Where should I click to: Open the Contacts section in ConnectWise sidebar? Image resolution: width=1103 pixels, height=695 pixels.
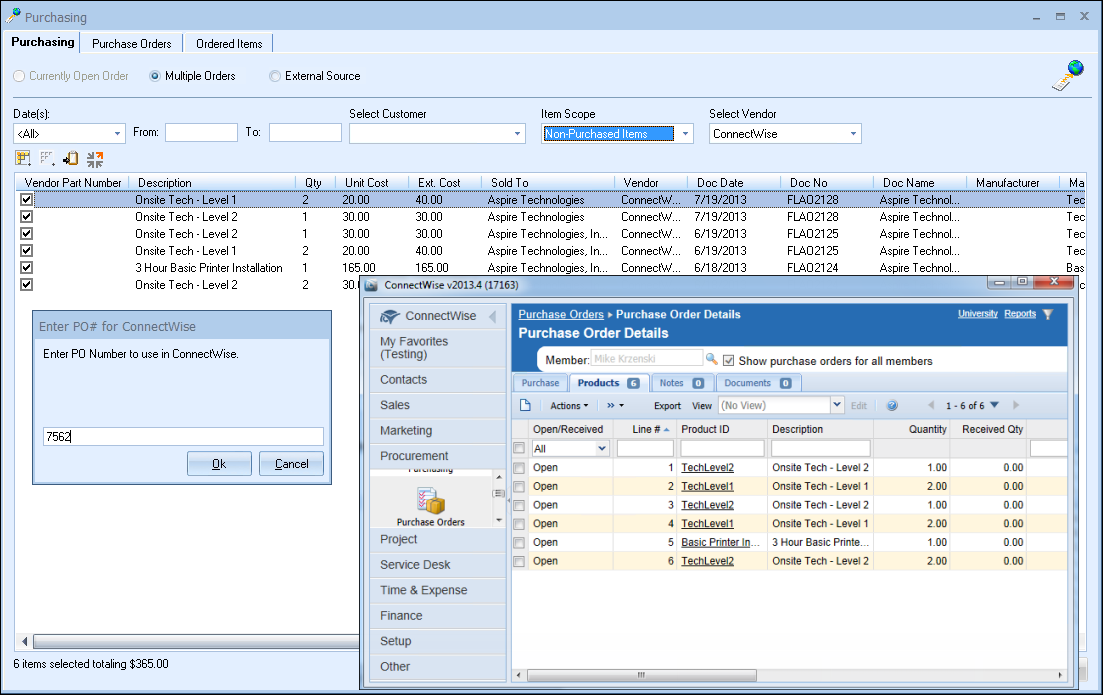438,380
